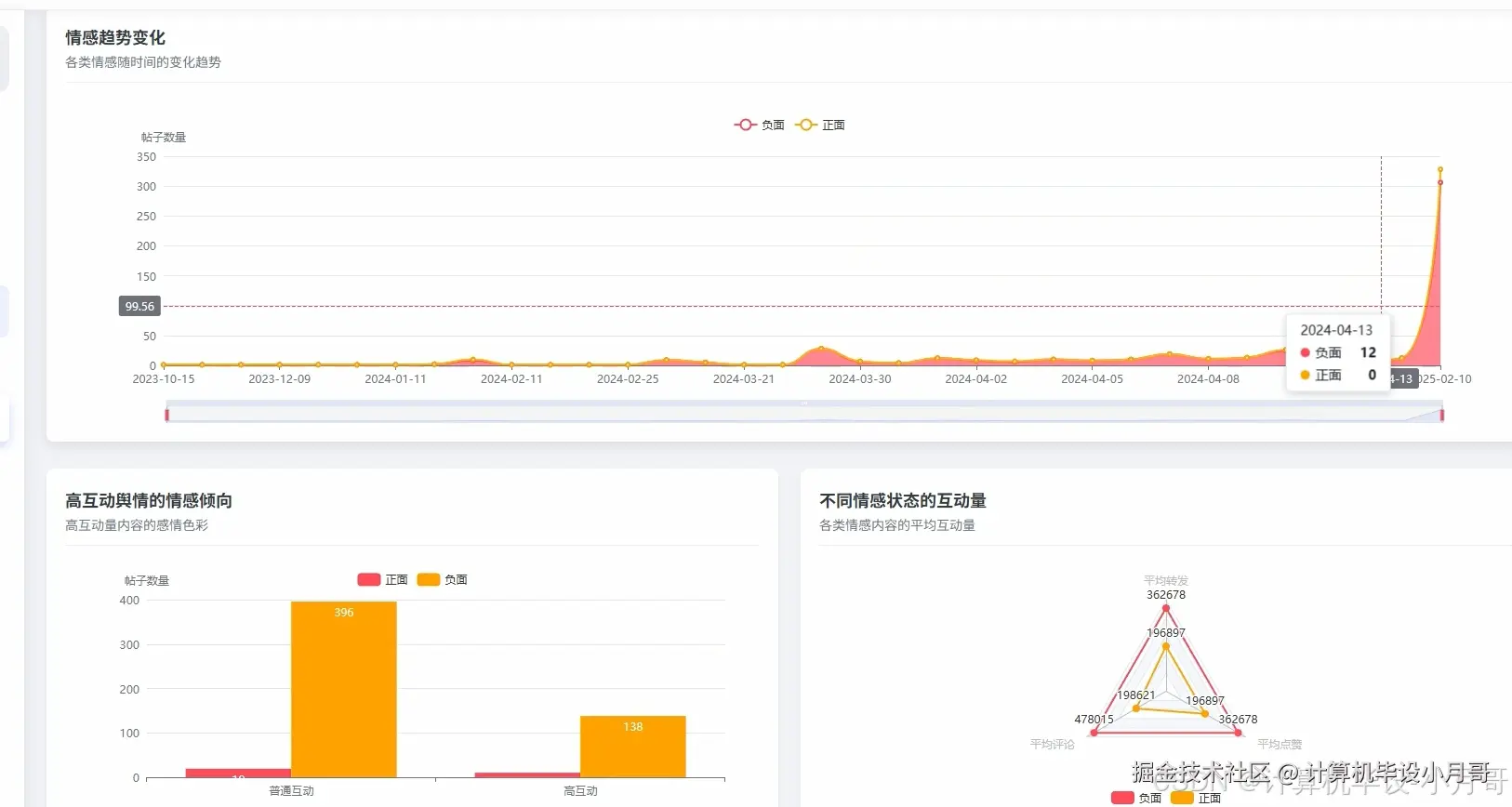Toggle the 正面 legend under the radar chart
The height and width of the screenshot is (807, 1512).
(1196, 798)
